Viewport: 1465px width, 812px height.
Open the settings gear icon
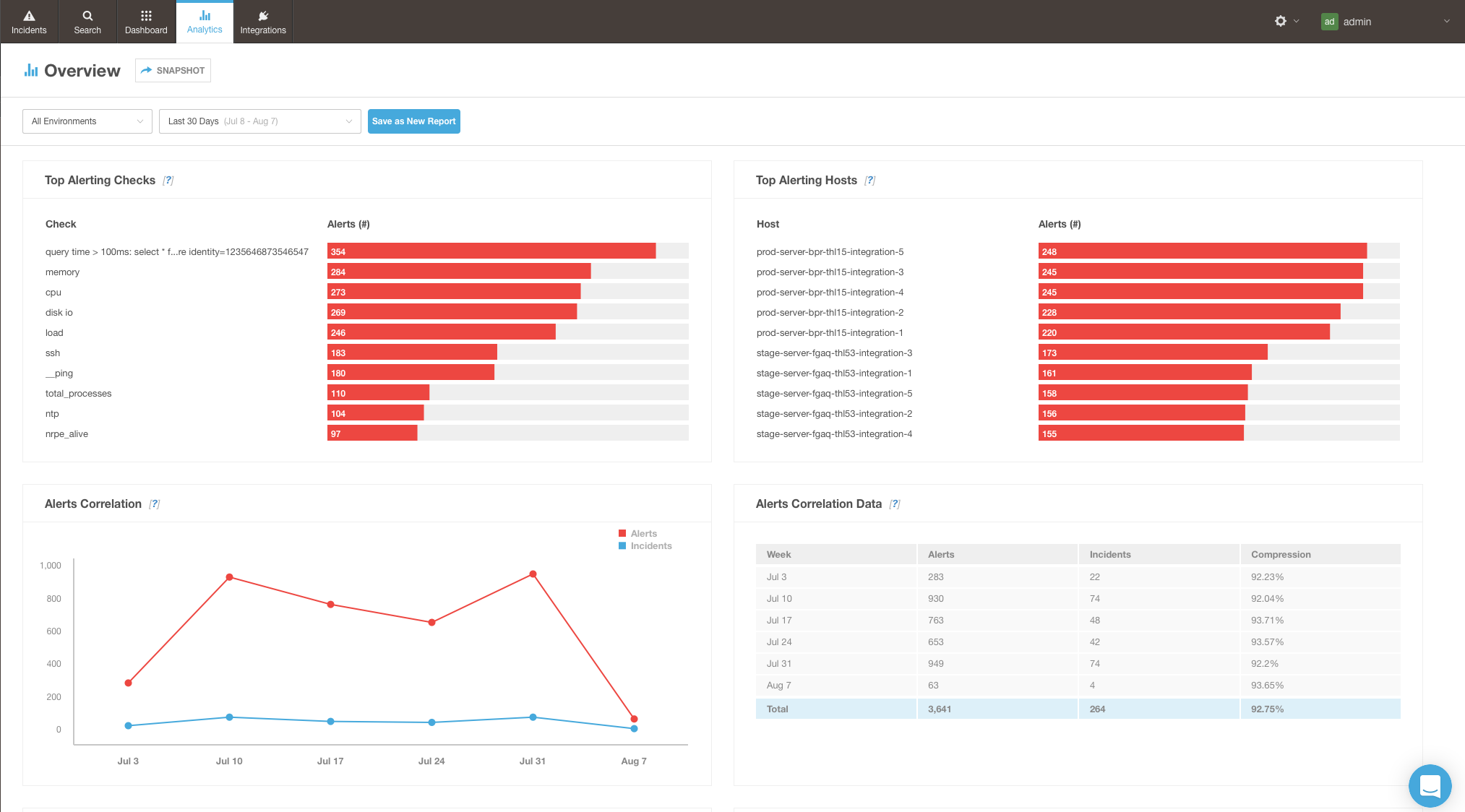pos(1281,21)
